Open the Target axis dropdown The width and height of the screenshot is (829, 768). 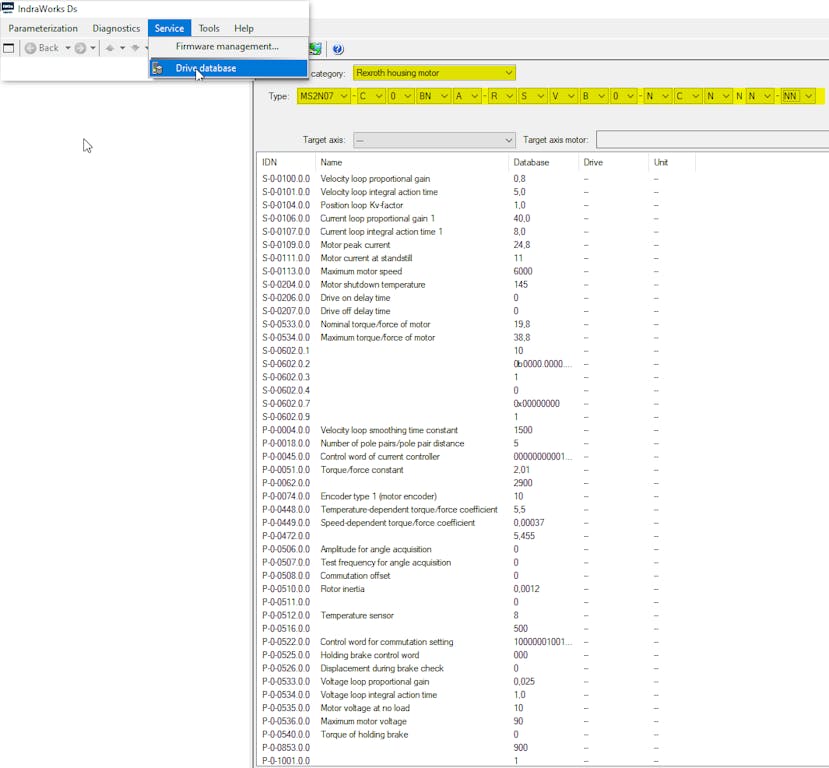pyautogui.click(x=509, y=141)
